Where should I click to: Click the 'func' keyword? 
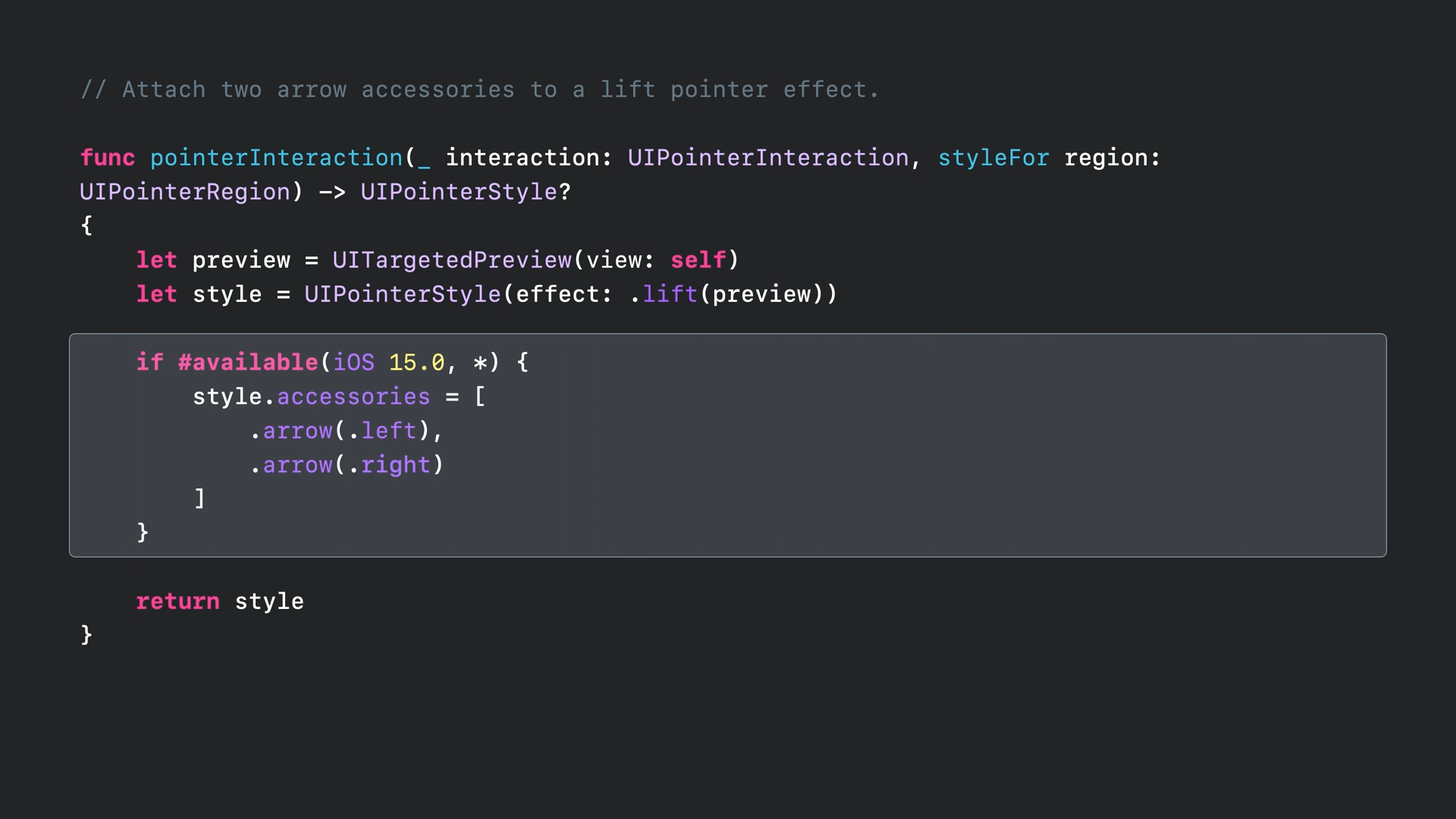click(x=108, y=158)
